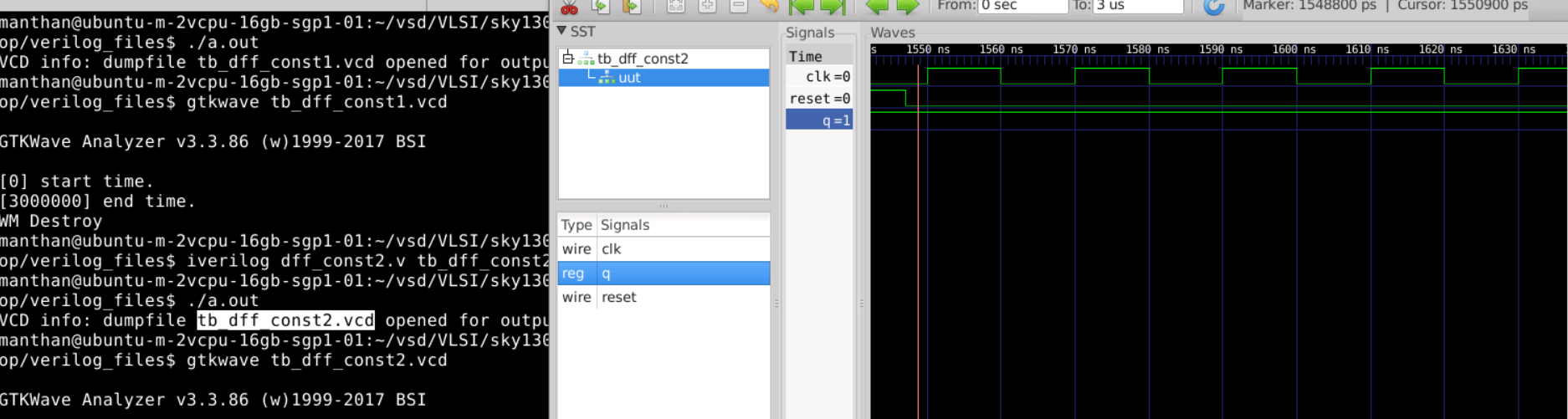Find next edge with right green arrow

tap(908, 7)
